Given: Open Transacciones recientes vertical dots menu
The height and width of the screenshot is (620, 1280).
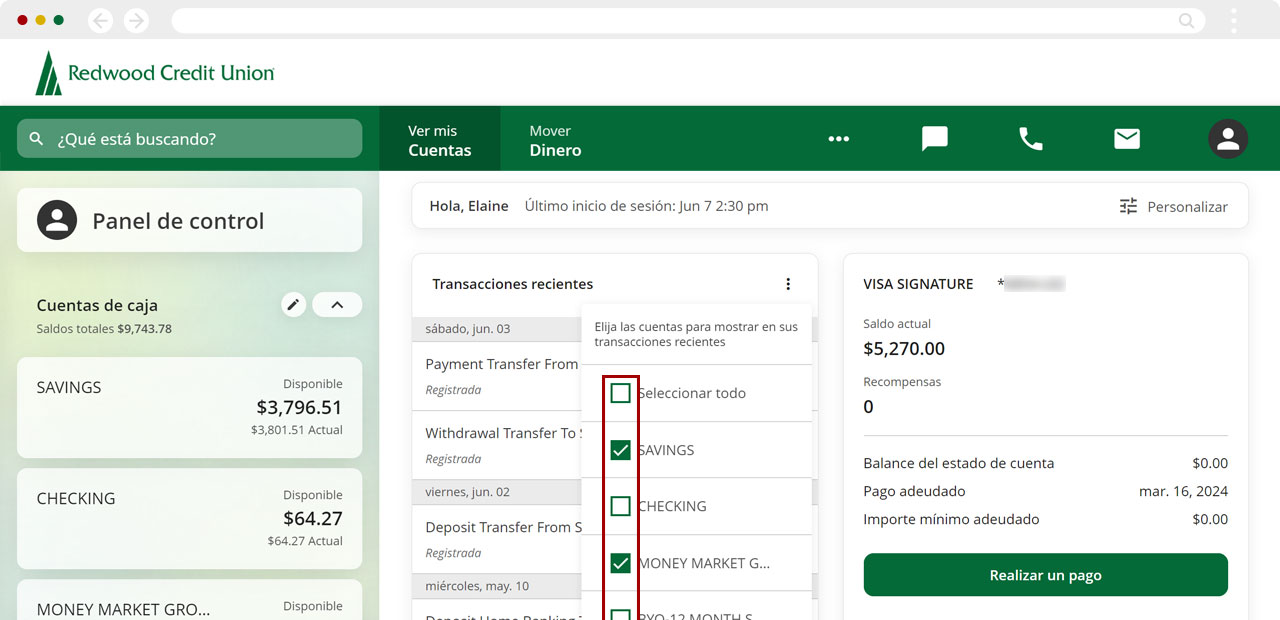Looking at the screenshot, I should click(x=788, y=284).
